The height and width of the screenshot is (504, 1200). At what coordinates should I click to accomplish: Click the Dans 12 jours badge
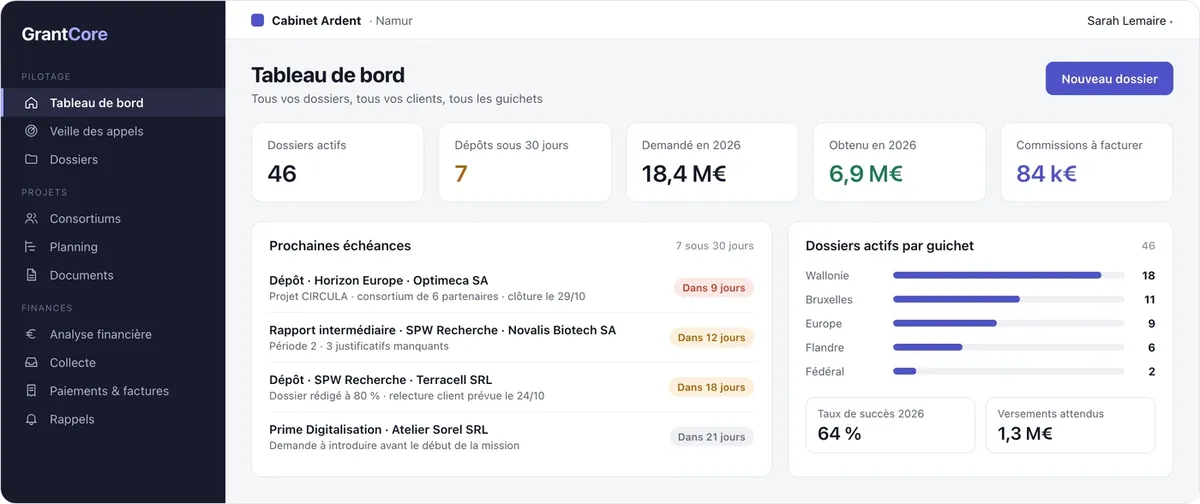tap(711, 338)
